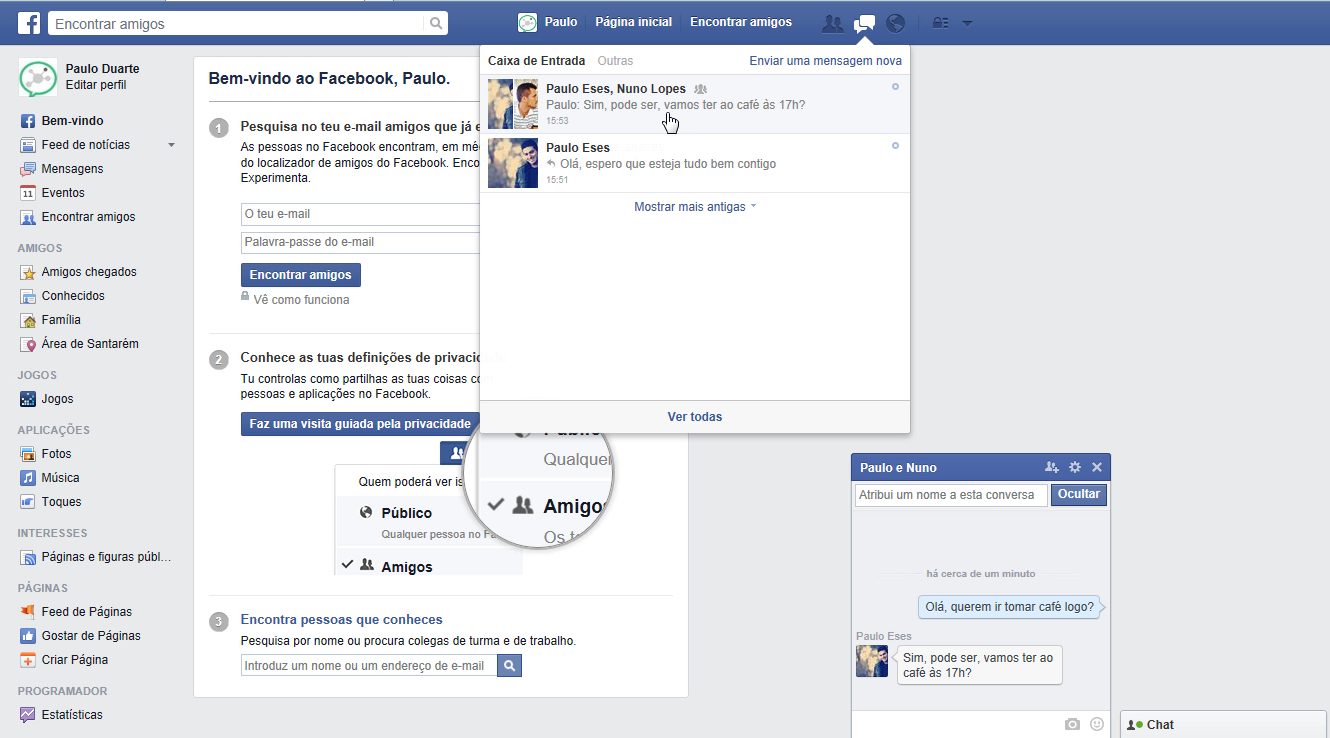Click Criar Página in sidebar

[74, 660]
